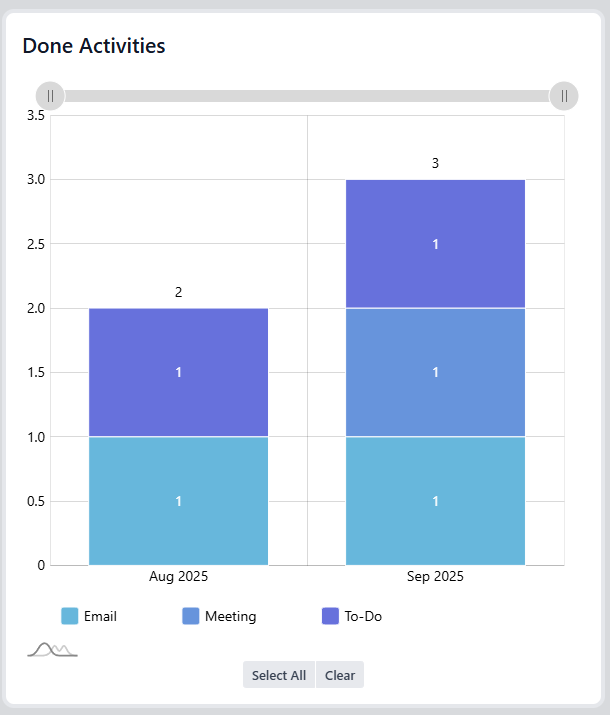Click the Done Activities chart title
Image resolution: width=610 pixels, height=715 pixels.
[94, 46]
